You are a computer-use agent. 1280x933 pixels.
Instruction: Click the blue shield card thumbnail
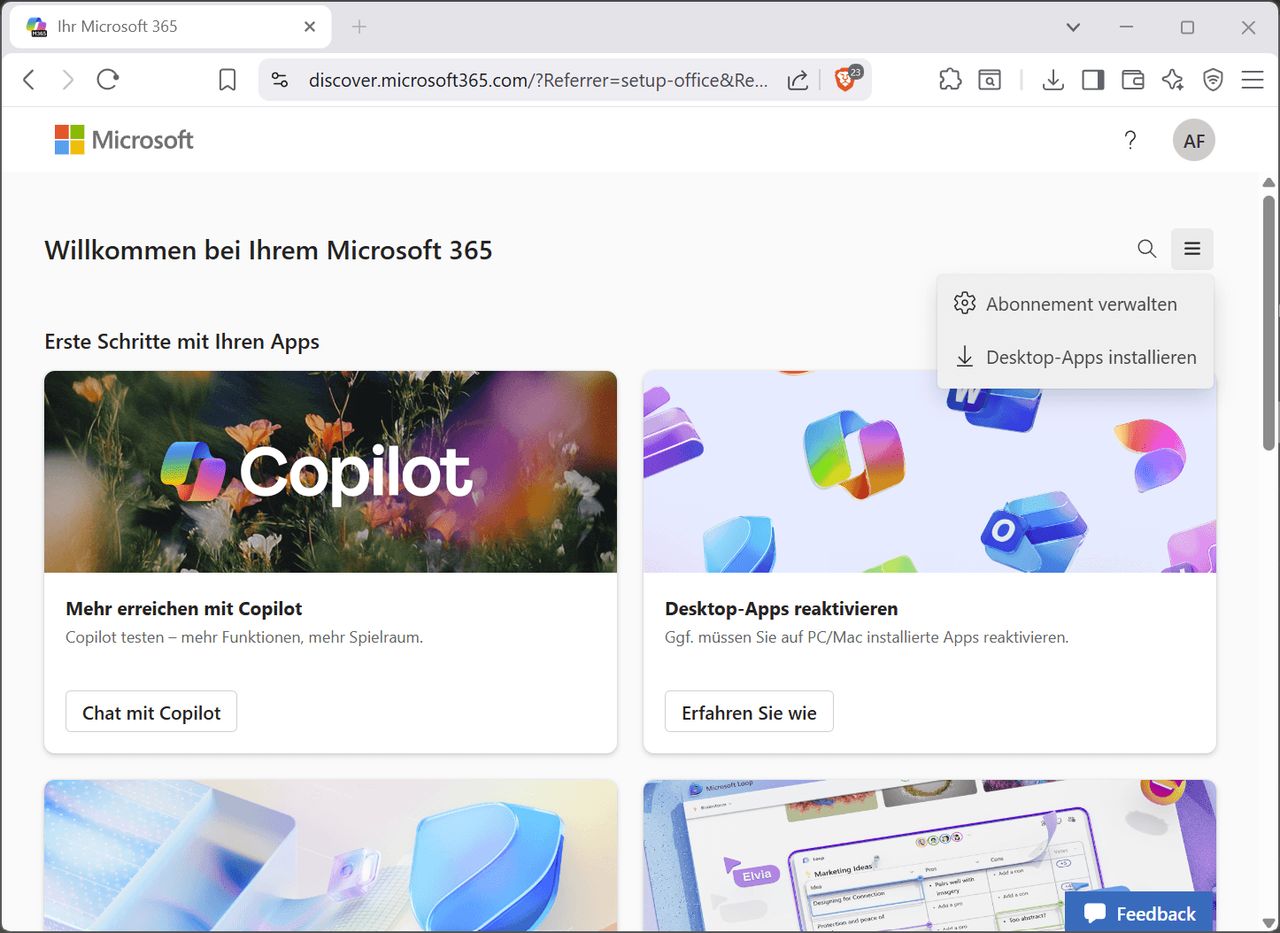pyautogui.click(x=331, y=856)
